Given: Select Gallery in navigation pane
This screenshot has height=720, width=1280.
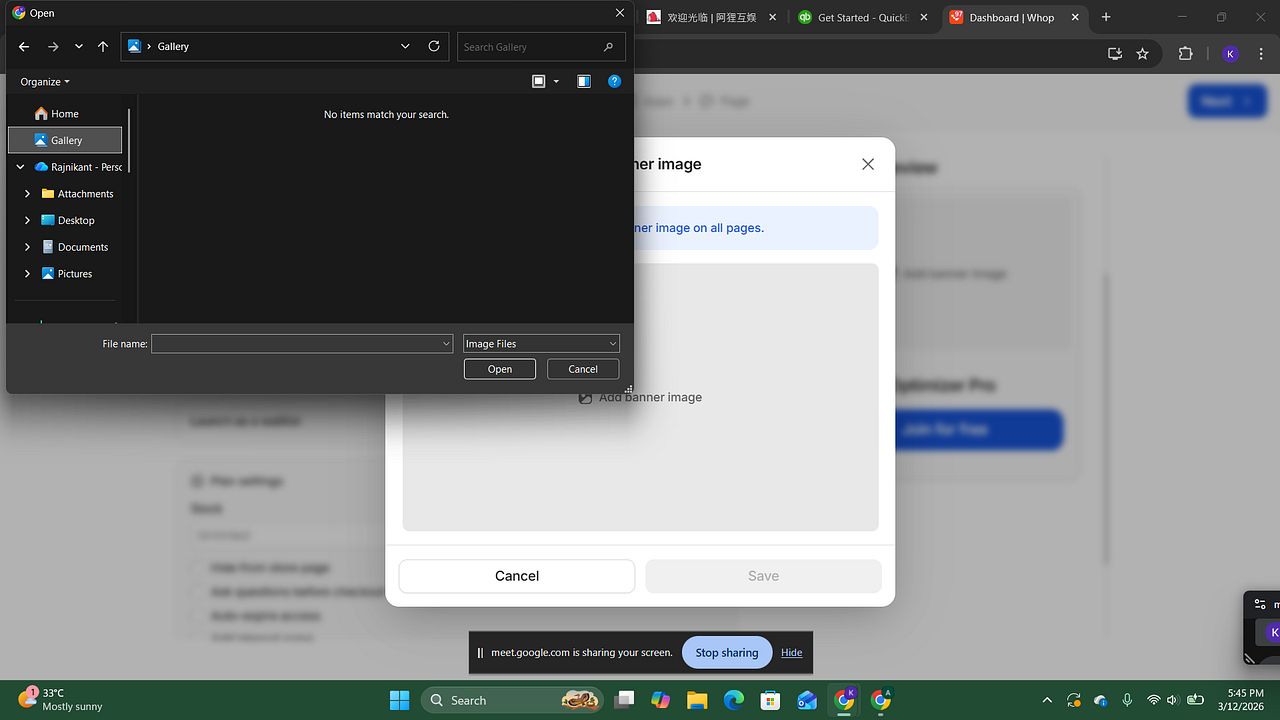Looking at the screenshot, I should (66, 140).
